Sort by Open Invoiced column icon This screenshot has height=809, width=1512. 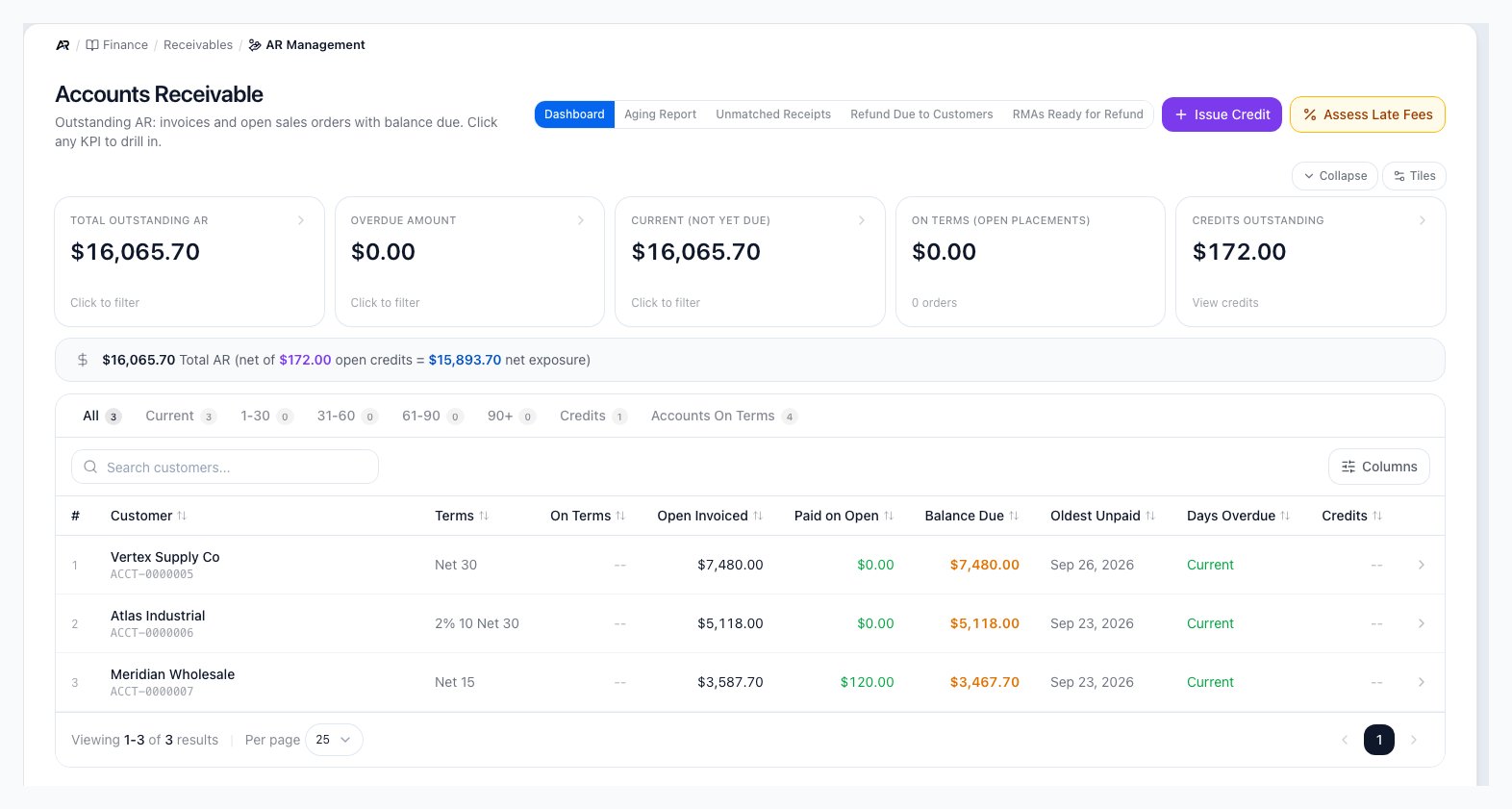point(758,517)
